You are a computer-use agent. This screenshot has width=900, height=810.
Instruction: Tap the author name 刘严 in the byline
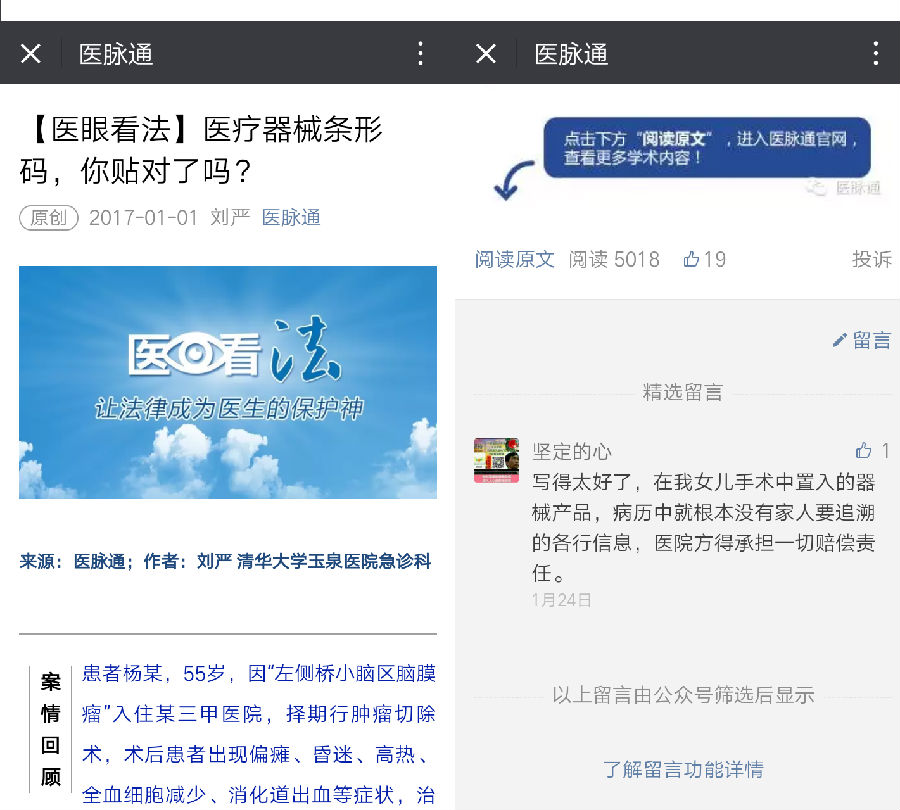pos(230,217)
